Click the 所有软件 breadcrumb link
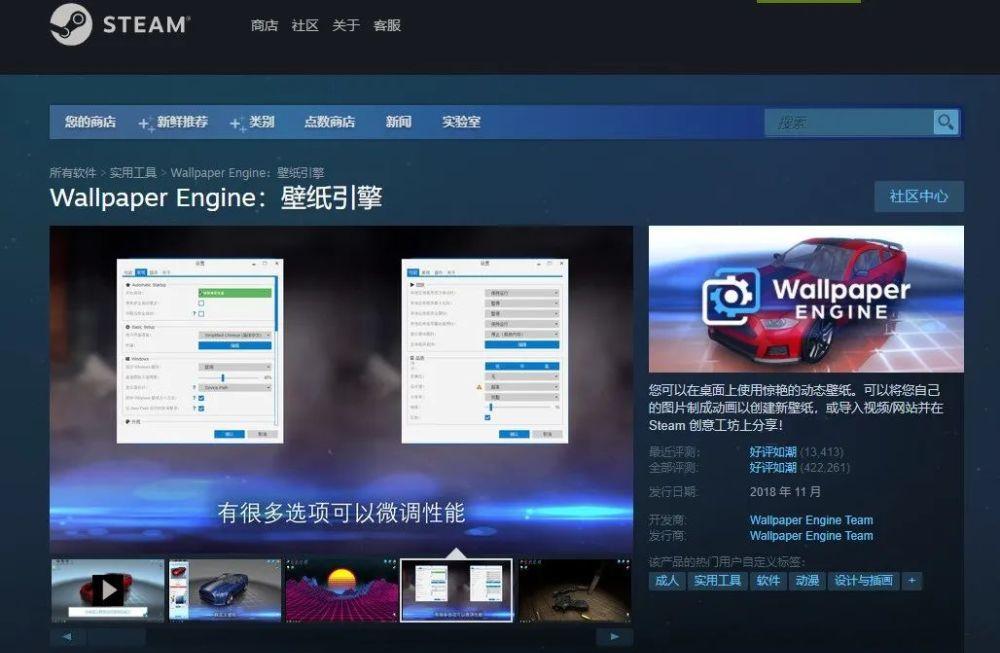The image size is (1000, 653). pyautogui.click(x=73, y=173)
